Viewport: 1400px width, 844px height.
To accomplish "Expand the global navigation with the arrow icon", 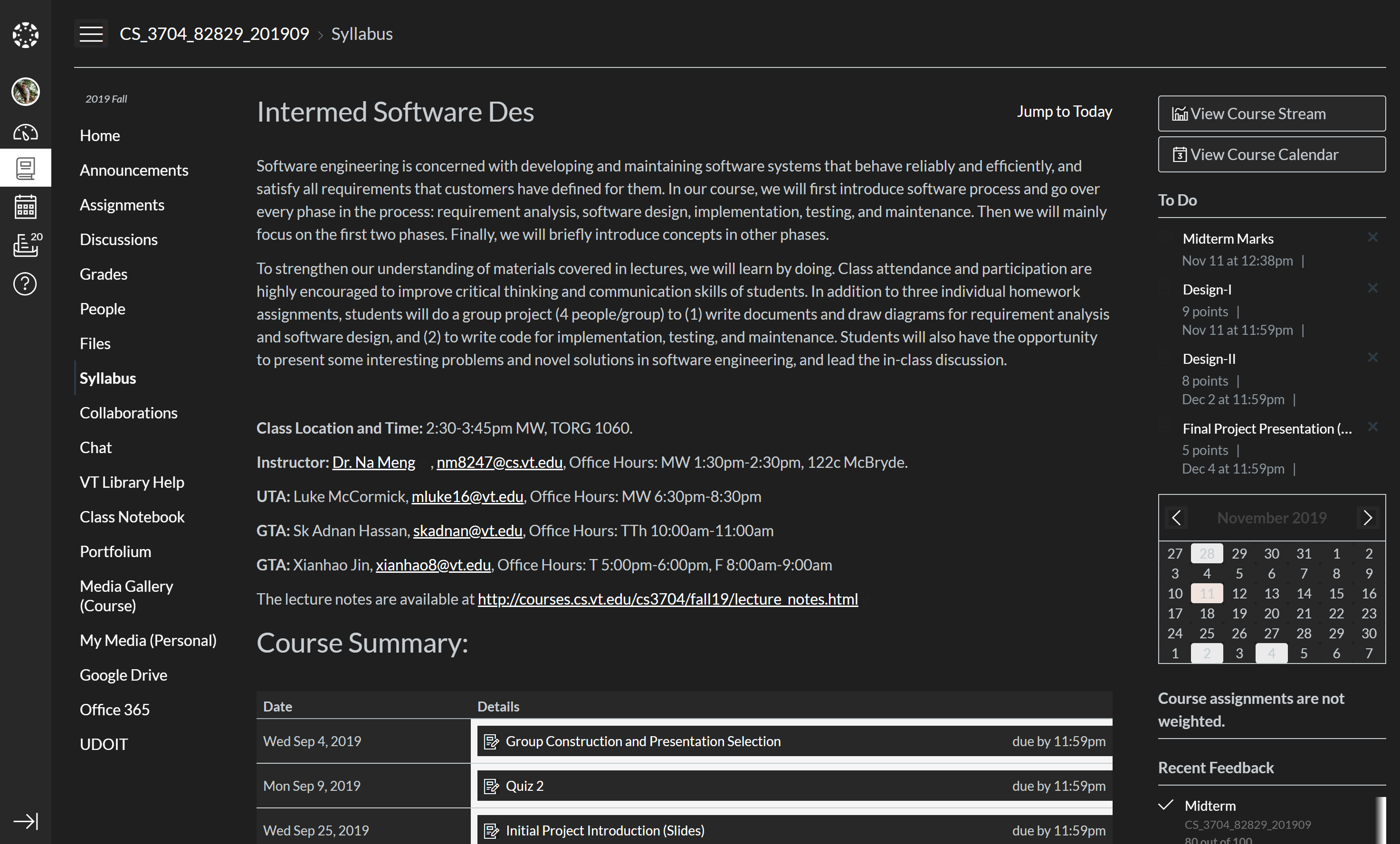I will 25,821.
